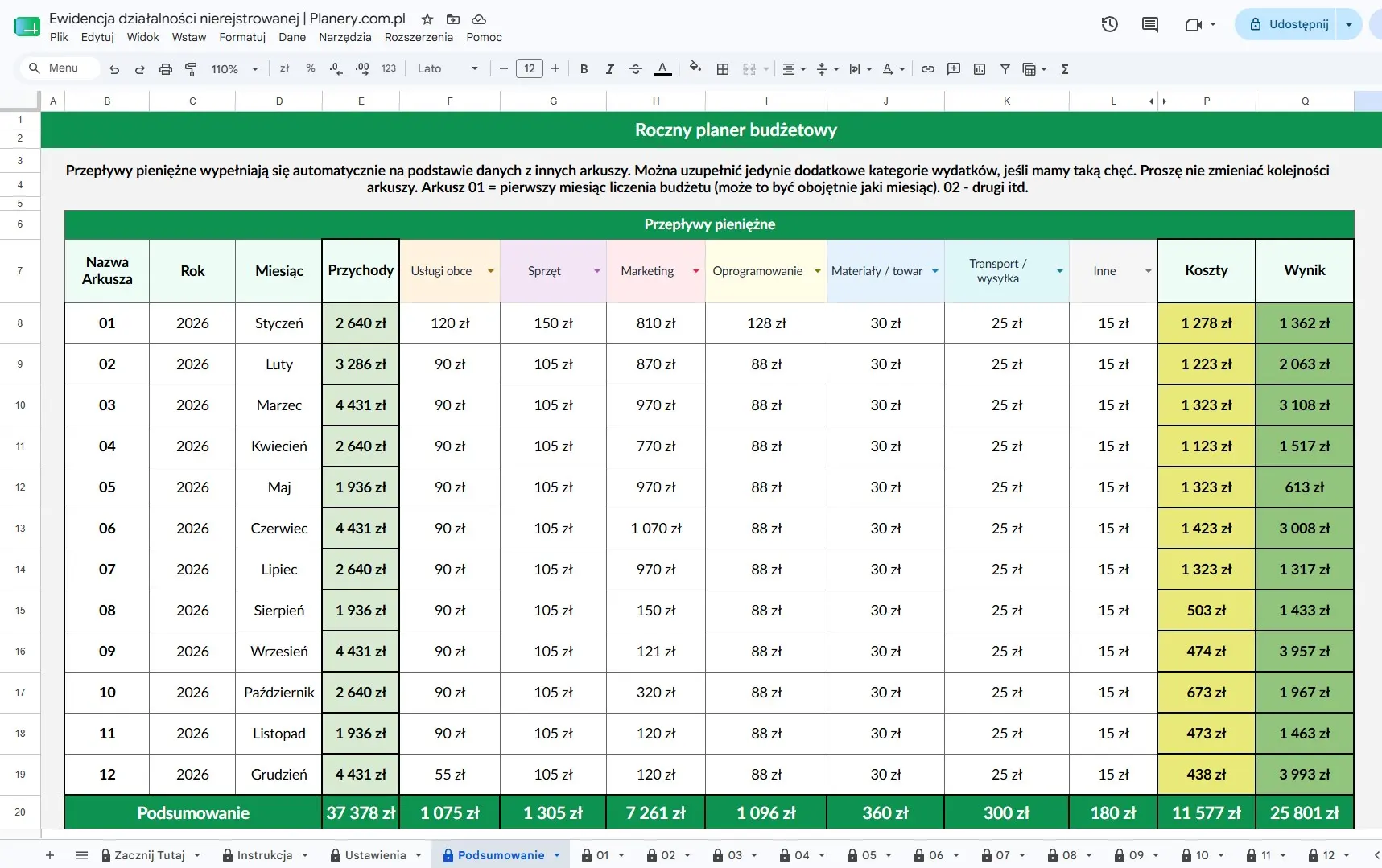This screenshot has width=1382, height=868.
Task: Open horizontal align dropdown
Action: (x=794, y=69)
